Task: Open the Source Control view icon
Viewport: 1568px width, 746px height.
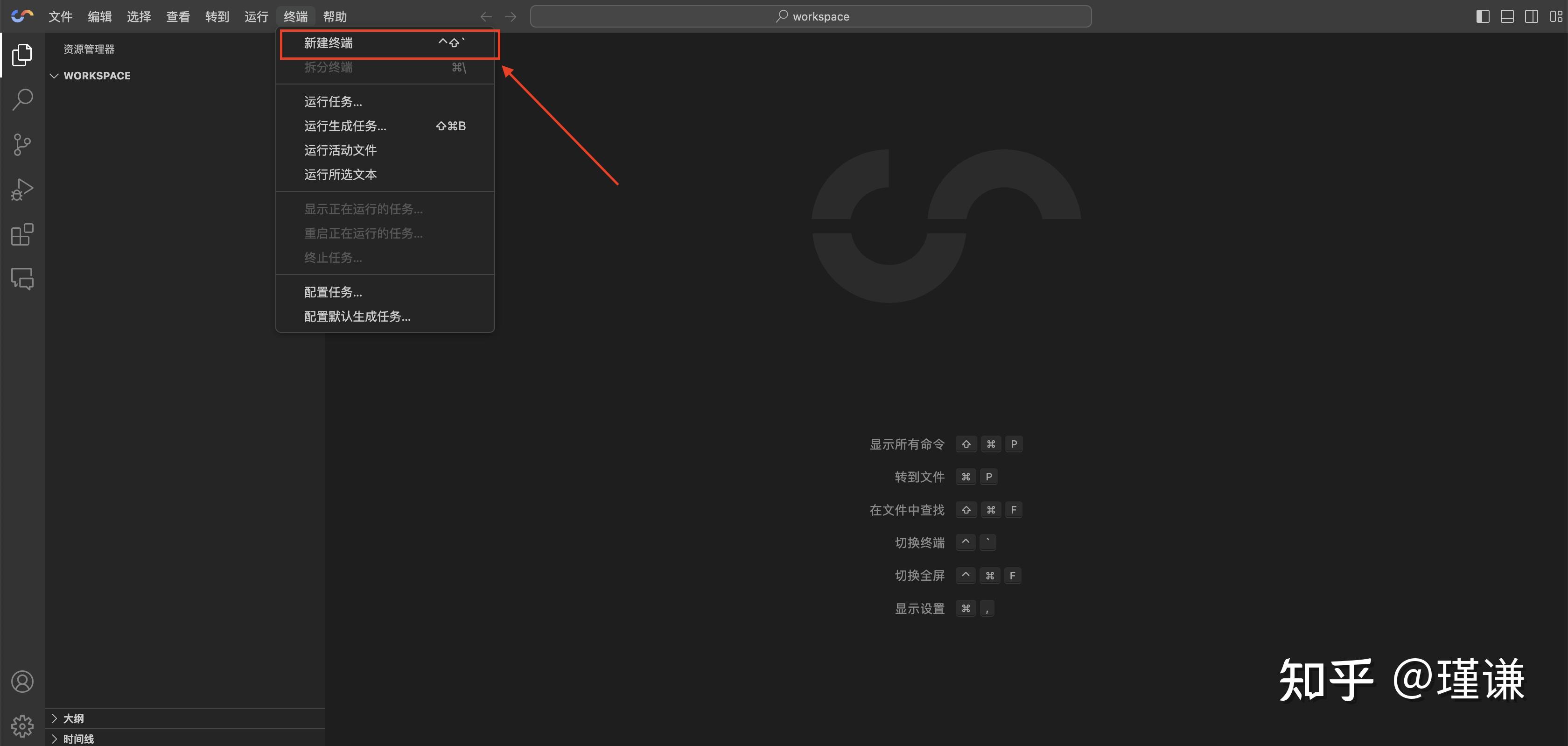Action: pos(22,144)
